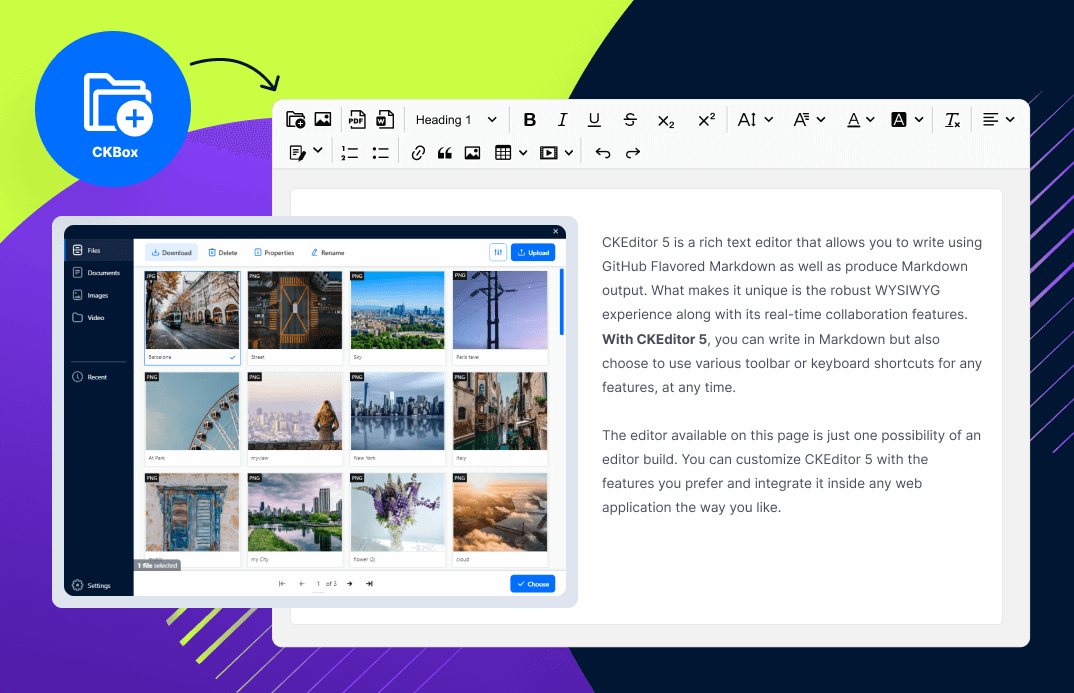Toggle block quote
Viewport: 1074px width, 693px height.
[x=445, y=153]
